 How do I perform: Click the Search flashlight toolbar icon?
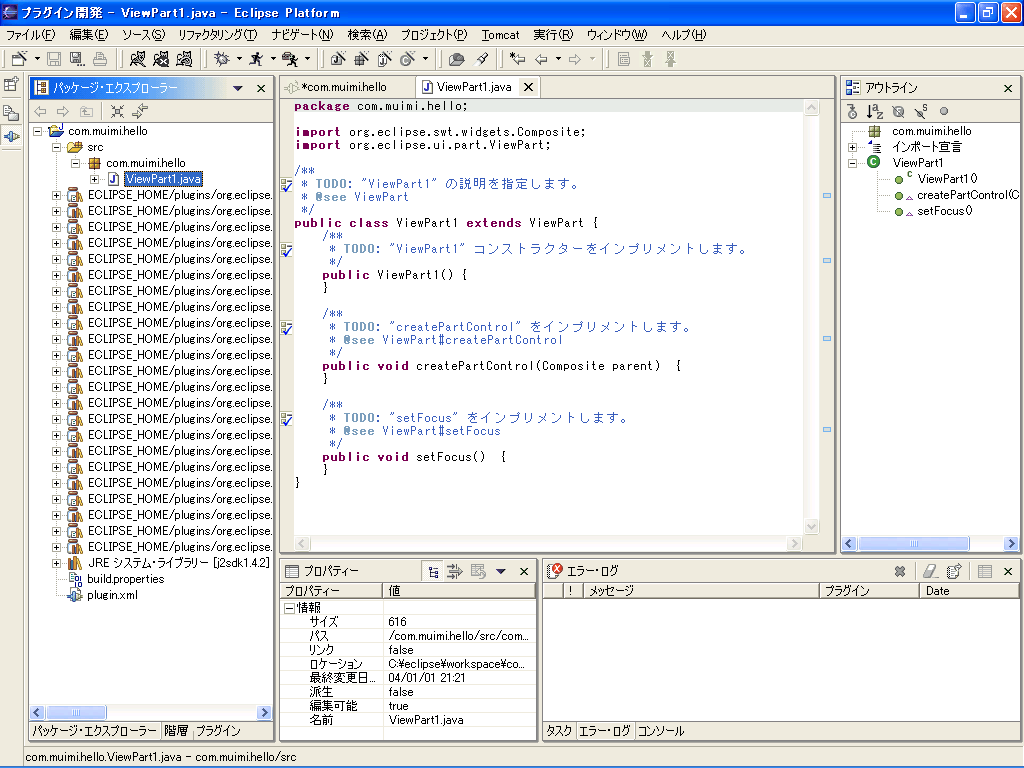click(482, 59)
